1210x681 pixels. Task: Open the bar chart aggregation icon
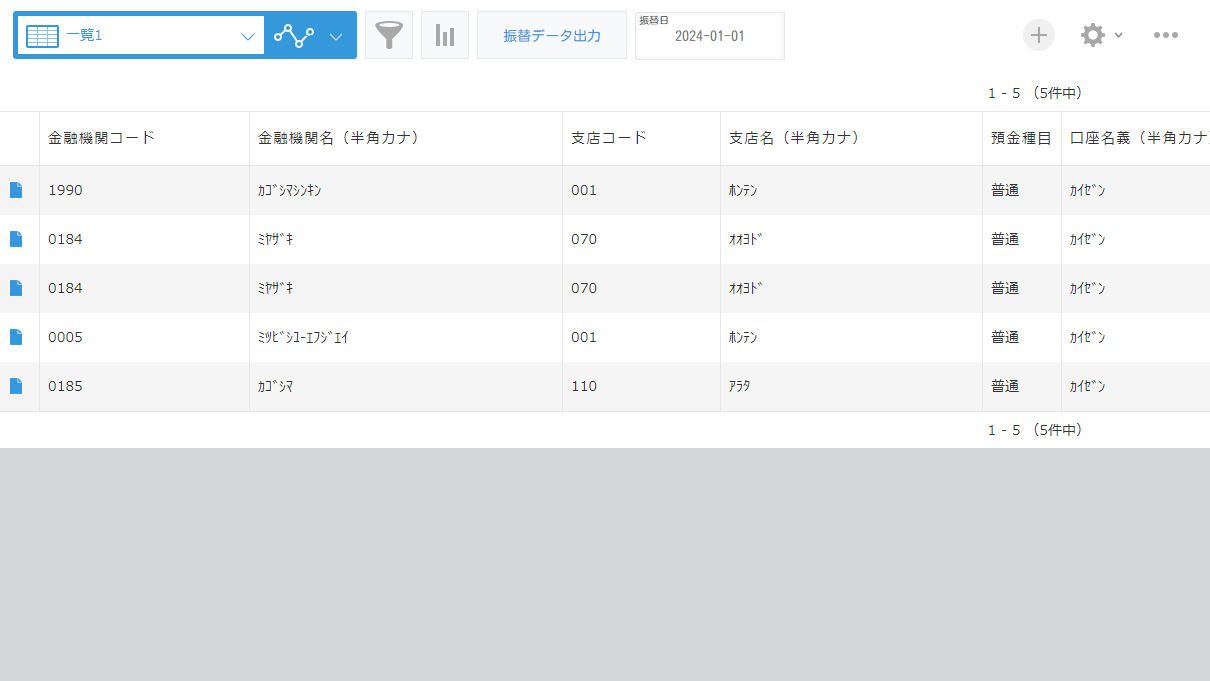[x=445, y=36]
